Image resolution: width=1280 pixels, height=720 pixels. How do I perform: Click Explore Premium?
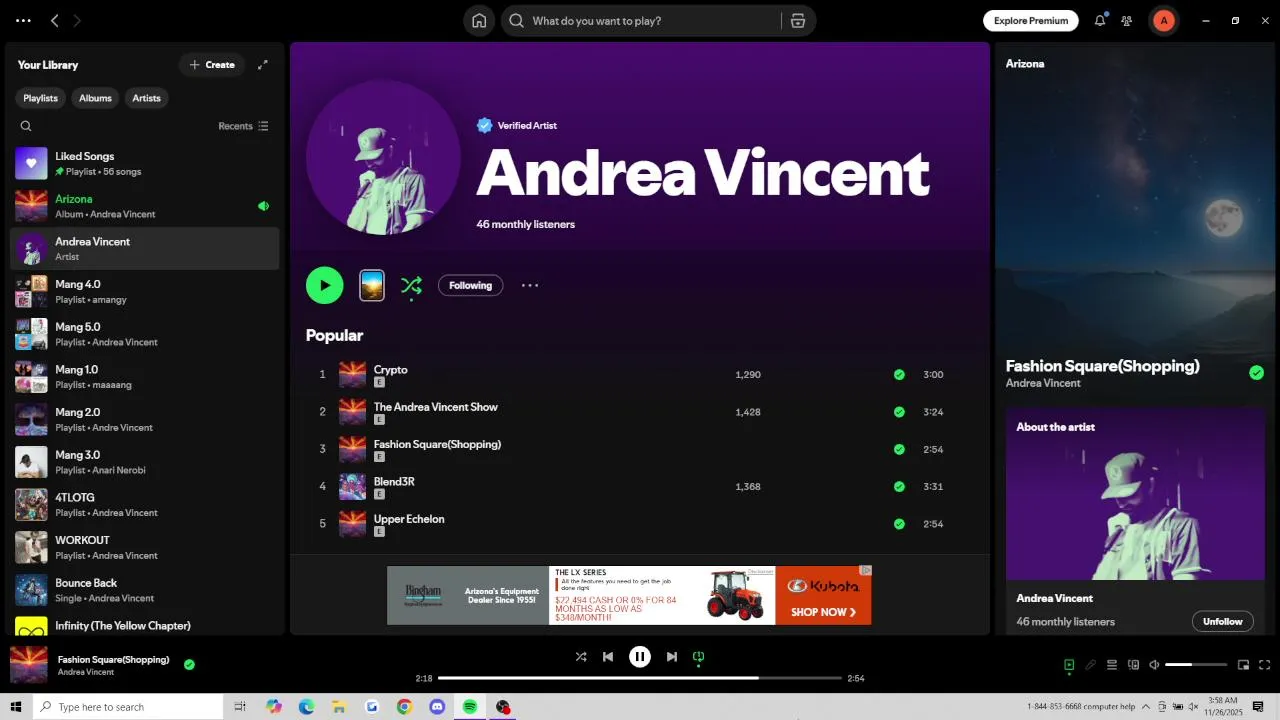(x=1031, y=20)
